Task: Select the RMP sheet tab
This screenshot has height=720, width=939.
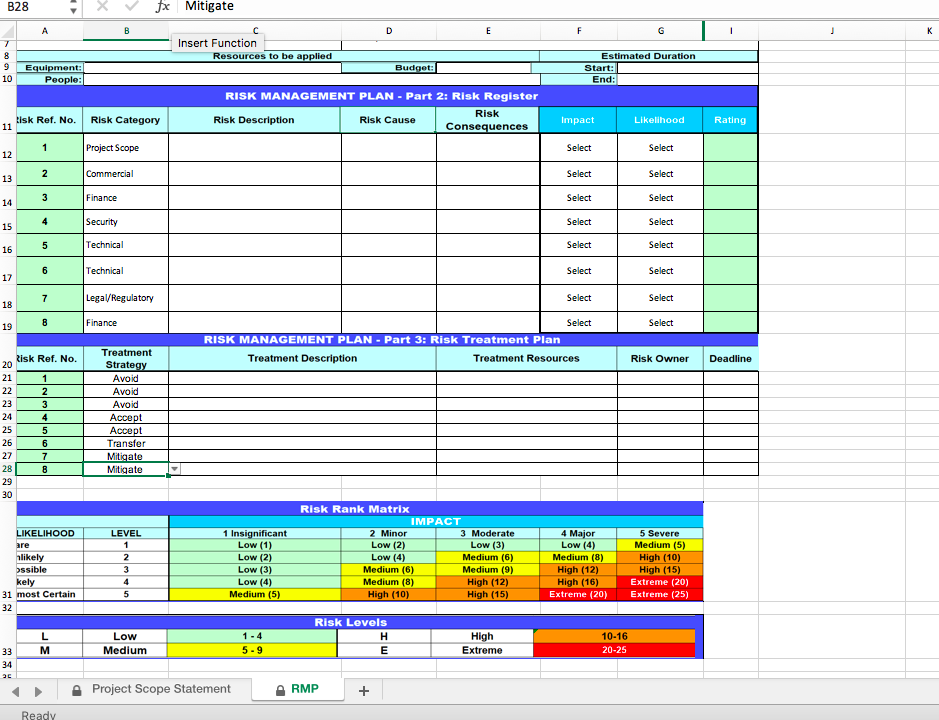Action: (x=298, y=689)
